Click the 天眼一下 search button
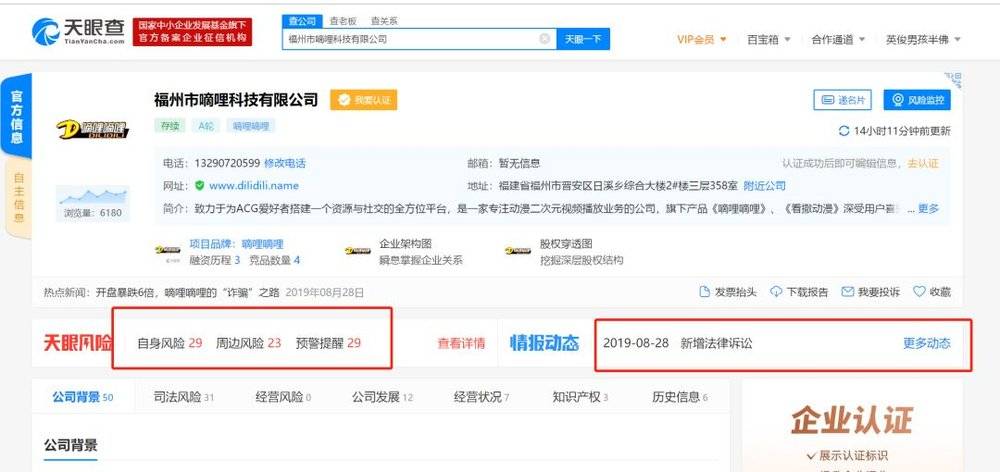This screenshot has height=472, width=1000. click(583, 39)
